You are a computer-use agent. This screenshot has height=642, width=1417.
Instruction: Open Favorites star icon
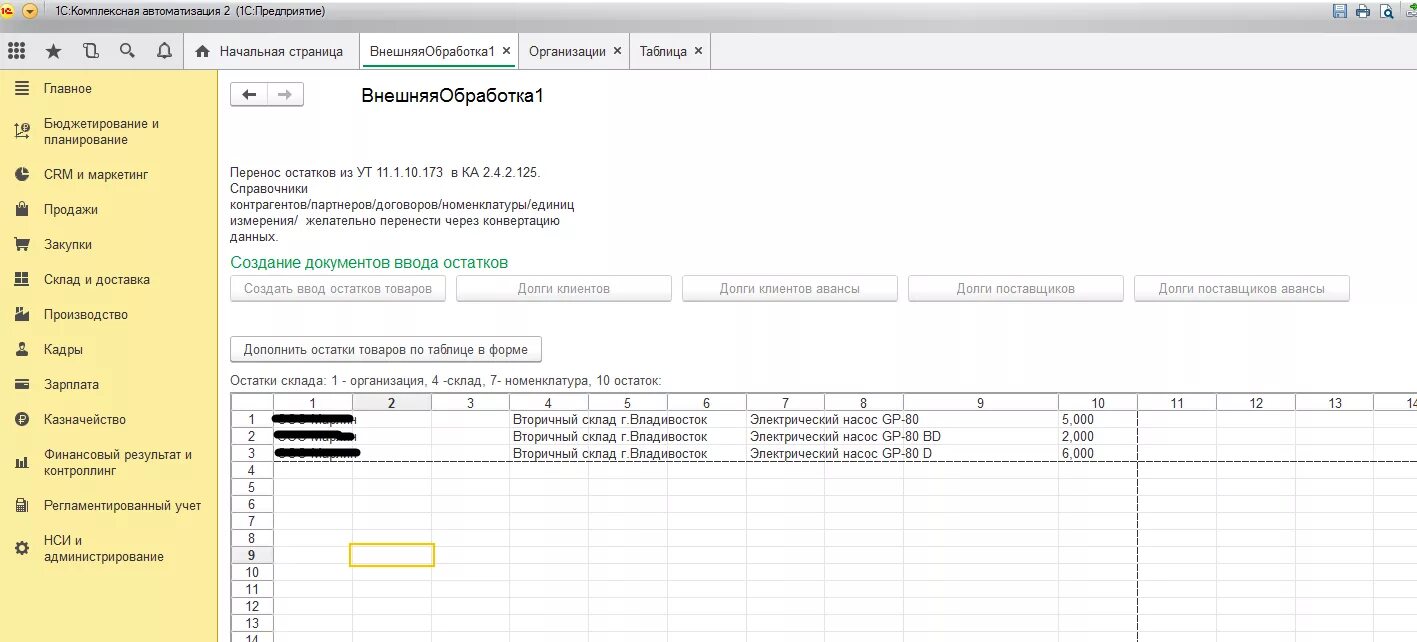point(53,51)
